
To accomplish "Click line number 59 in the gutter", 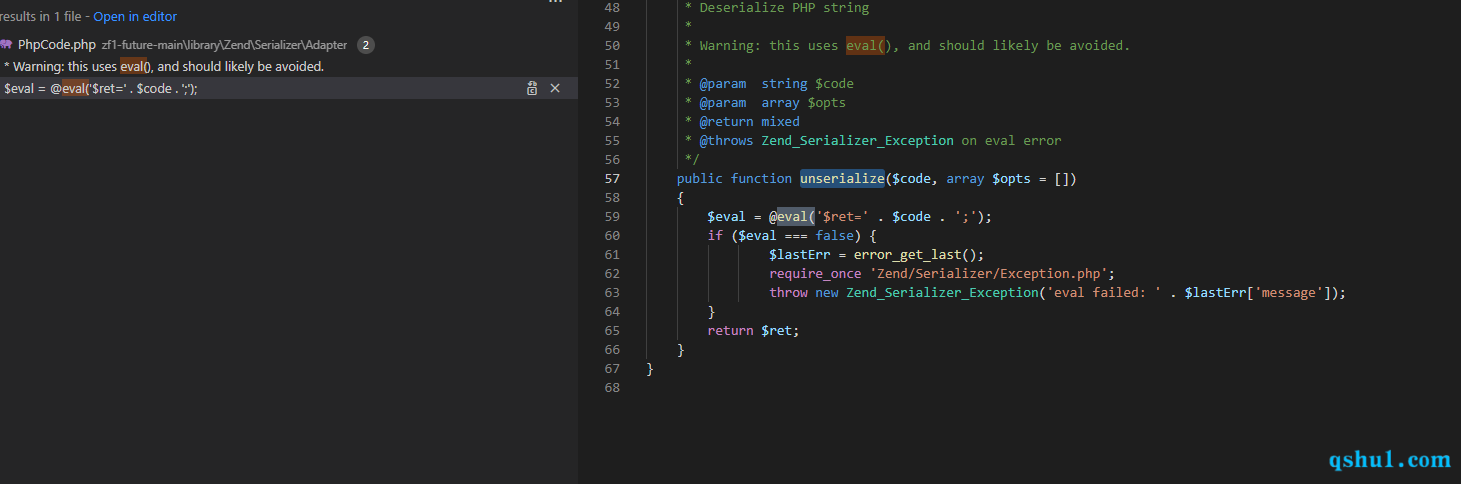I will pyautogui.click(x=612, y=217).
